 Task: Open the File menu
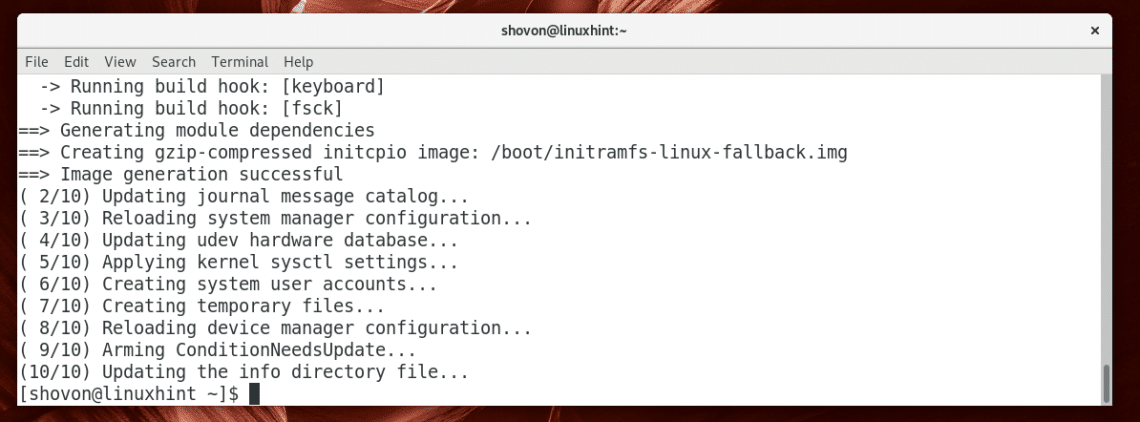(x=36, y=62)
